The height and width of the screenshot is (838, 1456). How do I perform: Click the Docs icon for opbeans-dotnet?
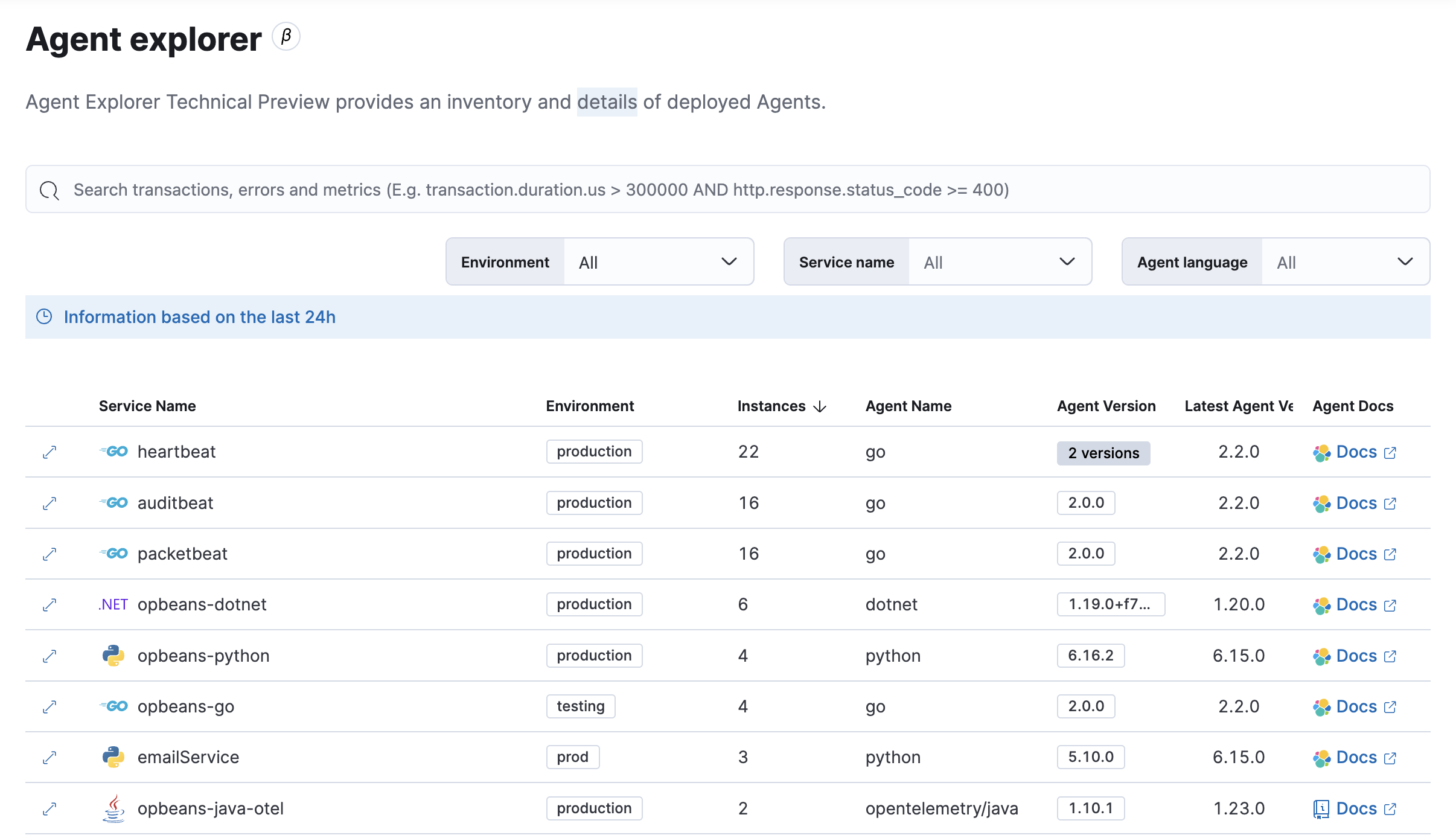[x=1321, y=604]
